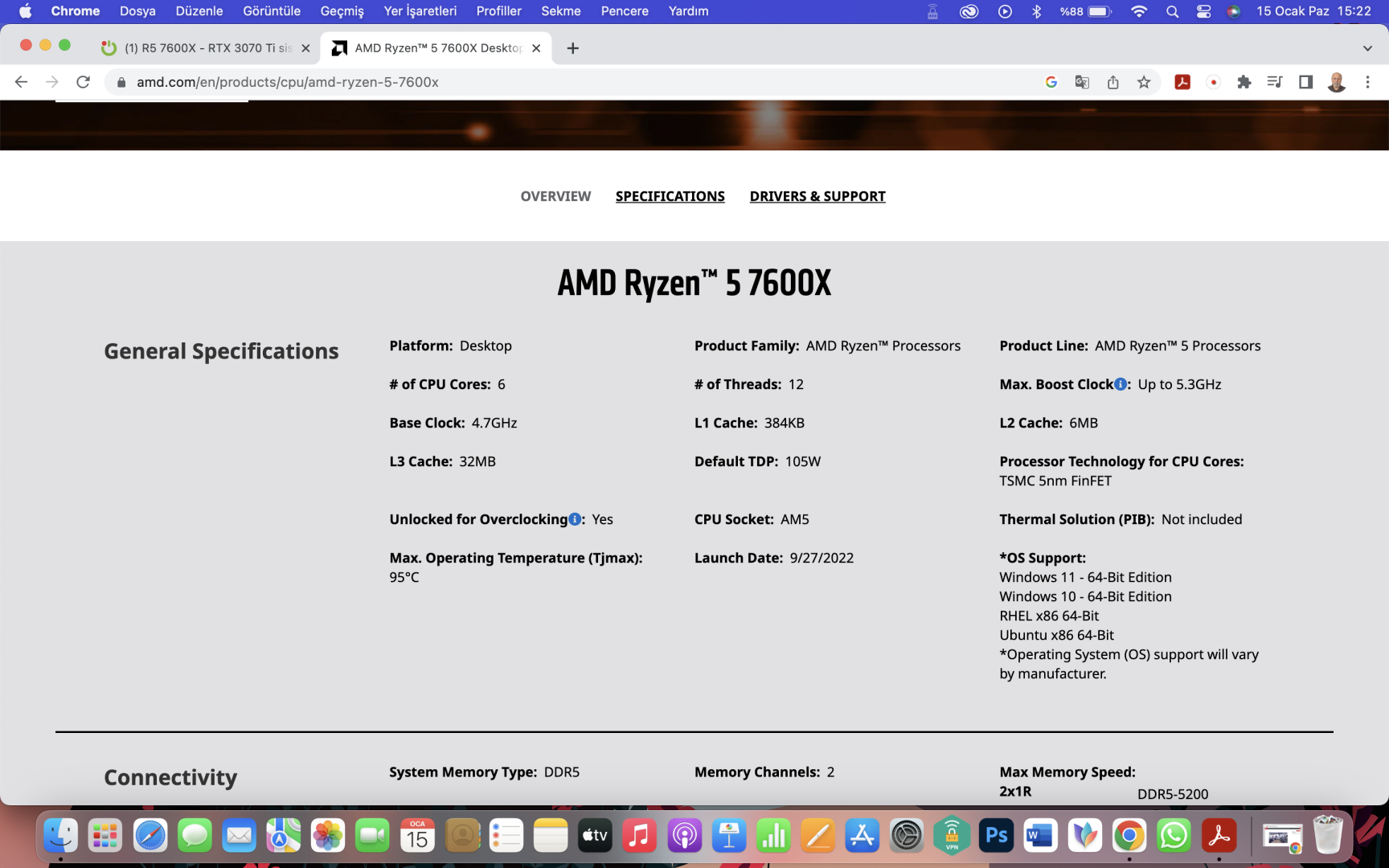Open Creative Cloud from the menu bar

pyautogui.click(x=969, y=11)
